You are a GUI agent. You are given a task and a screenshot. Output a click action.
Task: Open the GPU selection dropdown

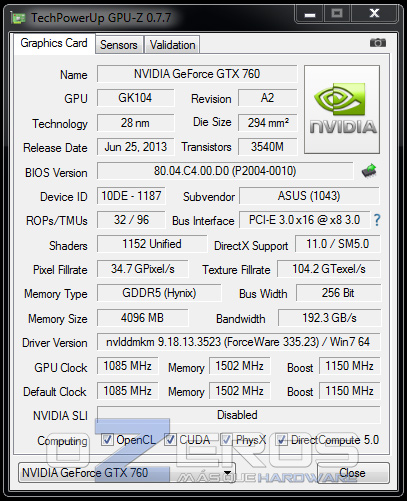(x=127, y=473)
